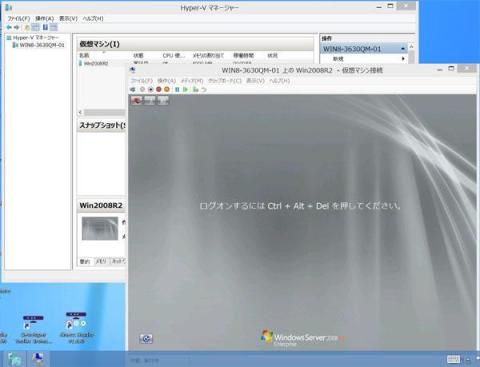480x367 pixels.
Task: Click the VM connection taskbar icon
Action: 38,358
